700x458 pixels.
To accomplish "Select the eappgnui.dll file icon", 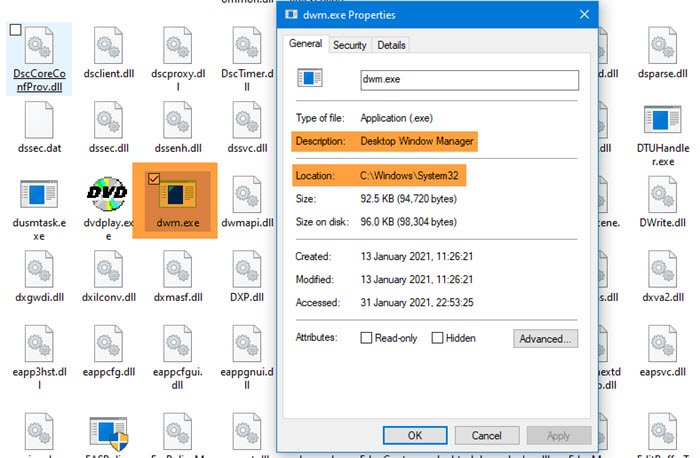I will pyautogui.click(x=247, y=343).
